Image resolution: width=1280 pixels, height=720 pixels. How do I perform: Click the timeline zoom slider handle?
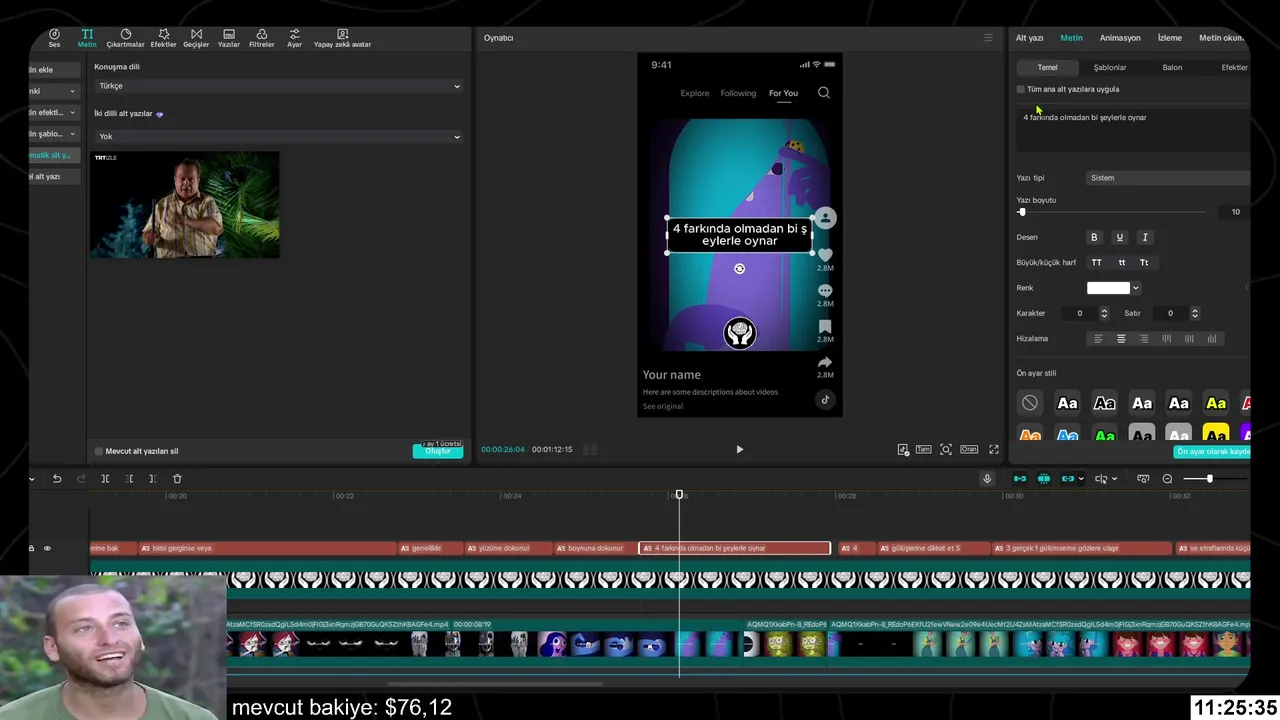[x=1209, y=479]
